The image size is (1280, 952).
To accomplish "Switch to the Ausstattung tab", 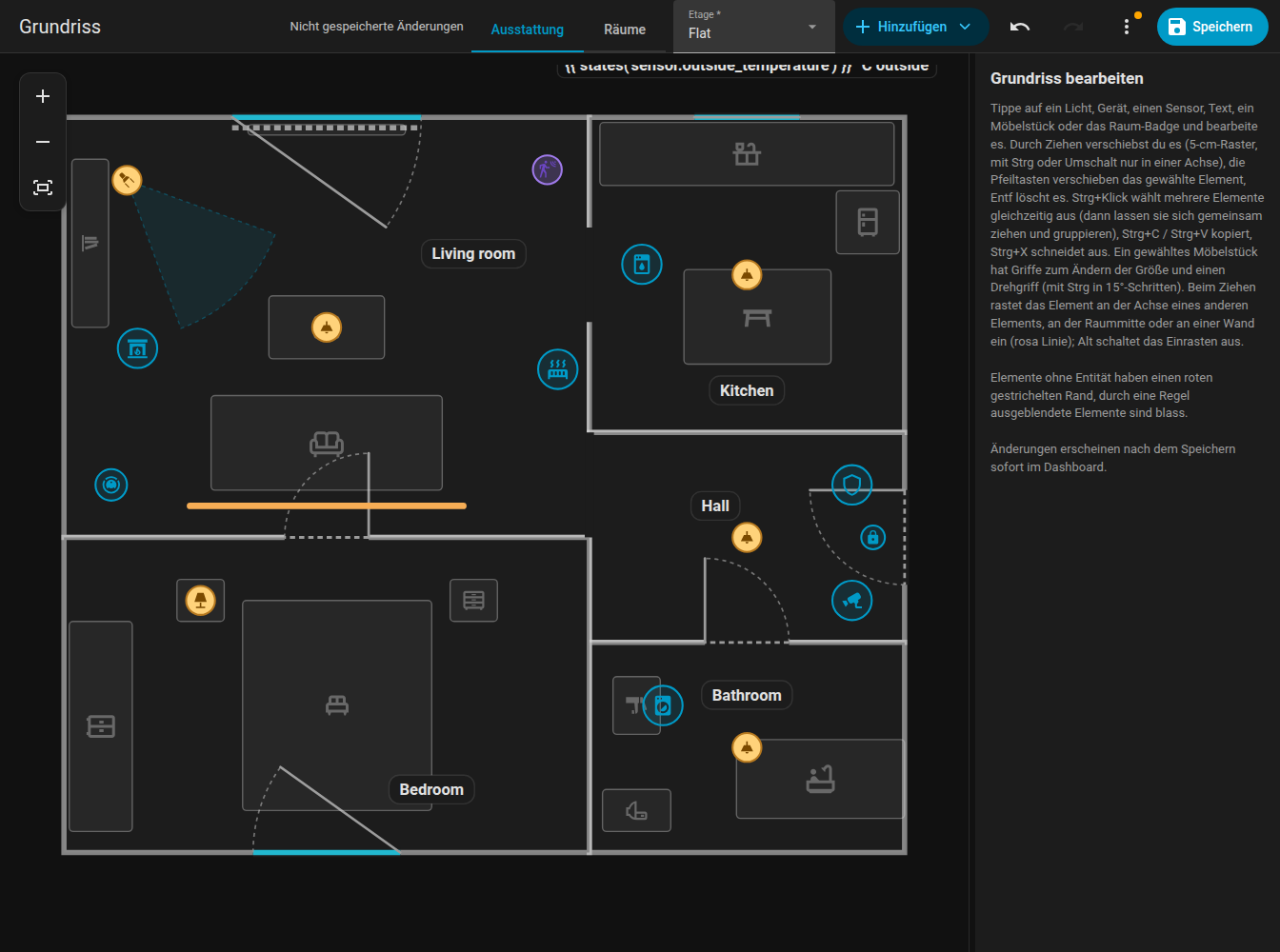I will click(x=528, y=30).
